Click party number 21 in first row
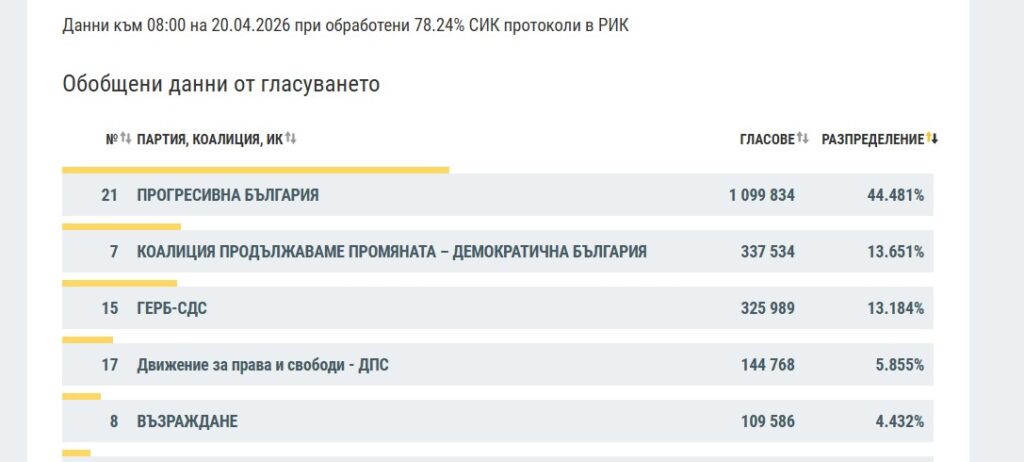Screen dimensions: 1024x462 [109, 195]
